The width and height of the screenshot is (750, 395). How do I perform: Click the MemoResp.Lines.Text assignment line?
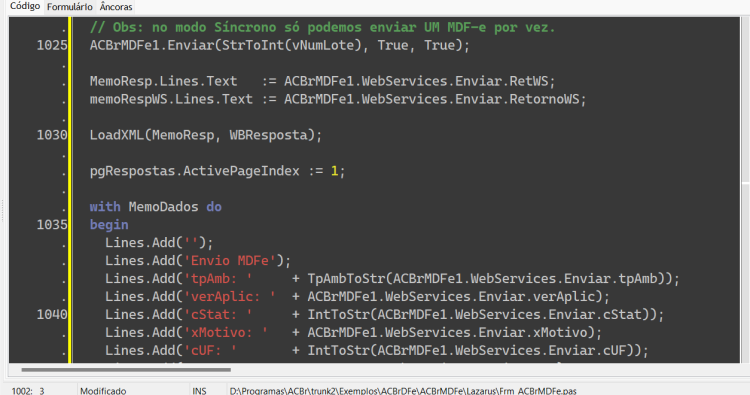[322, 81]
